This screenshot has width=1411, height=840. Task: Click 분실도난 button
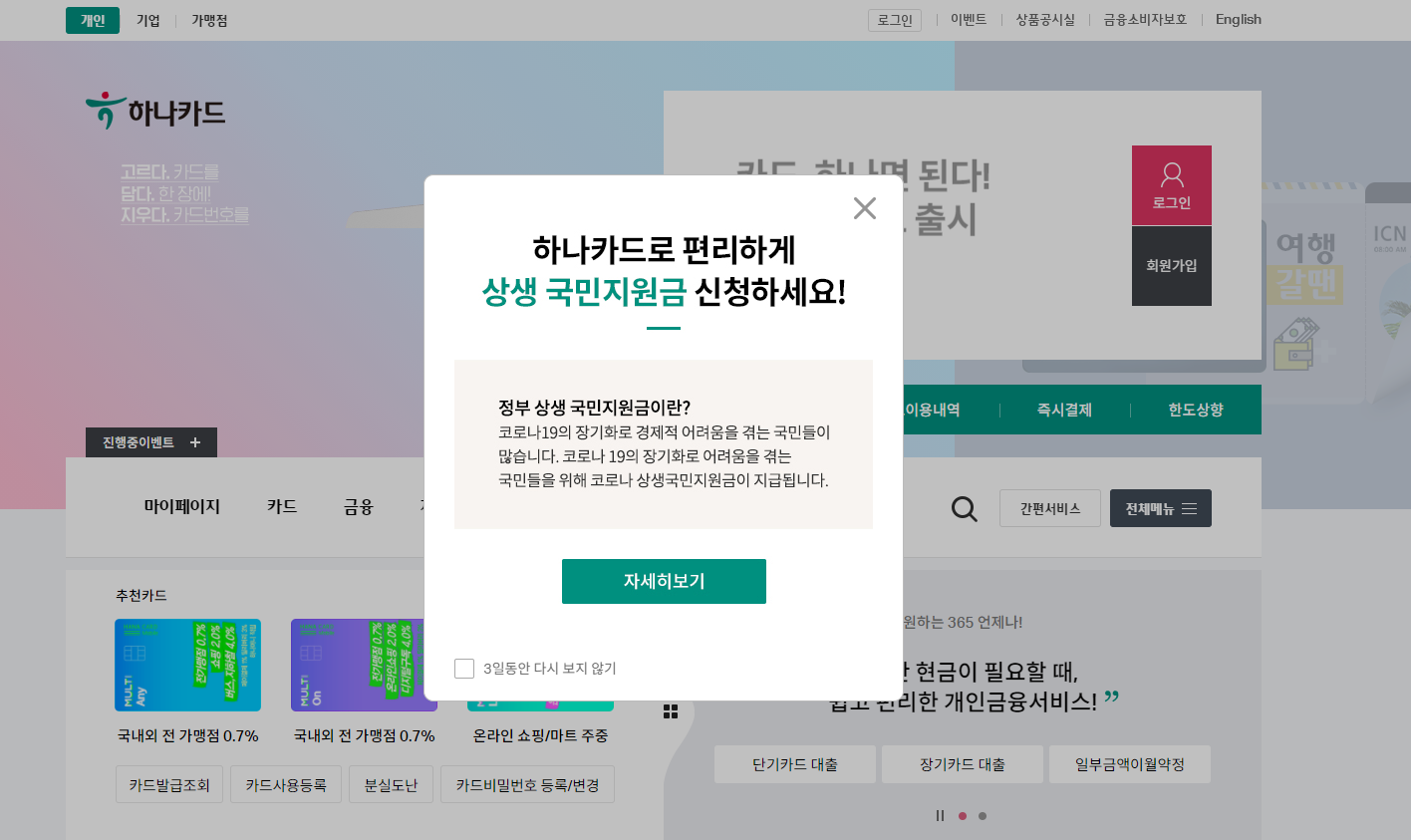click(391, 784)
